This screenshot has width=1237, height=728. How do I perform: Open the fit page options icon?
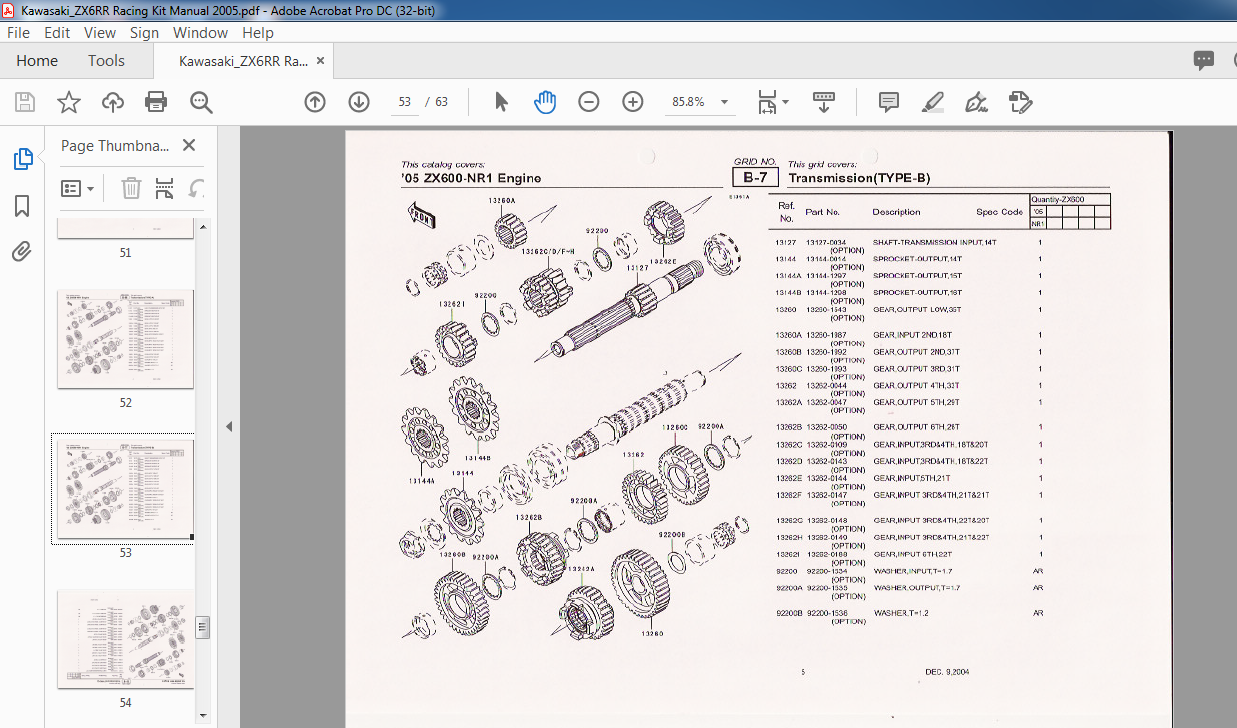coord(767,102)
